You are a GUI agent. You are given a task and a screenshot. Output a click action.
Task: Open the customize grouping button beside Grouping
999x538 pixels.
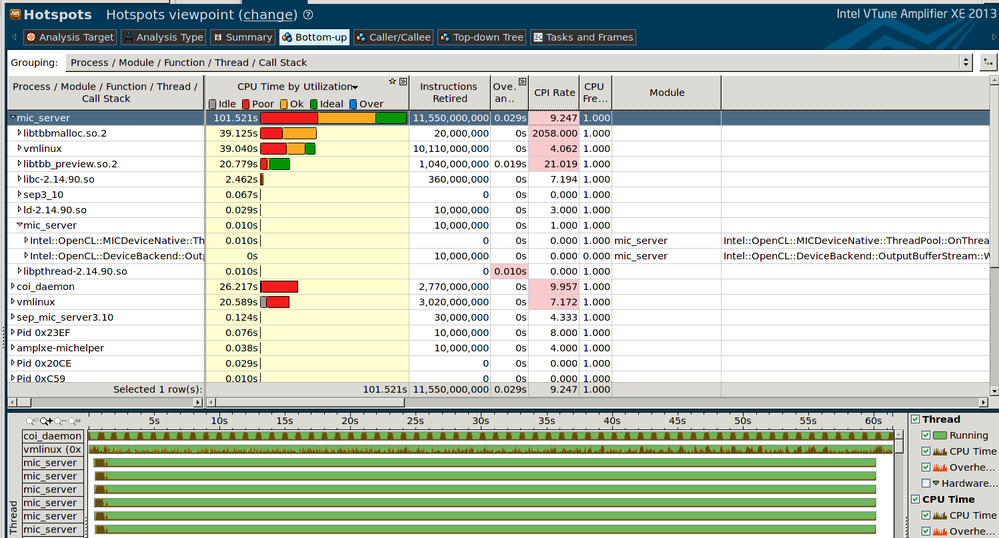point(988,62)
